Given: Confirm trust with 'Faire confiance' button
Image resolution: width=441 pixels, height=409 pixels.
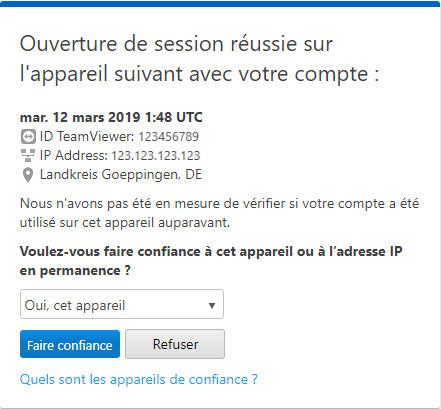Looking at the screenshot, I should 70,344.
